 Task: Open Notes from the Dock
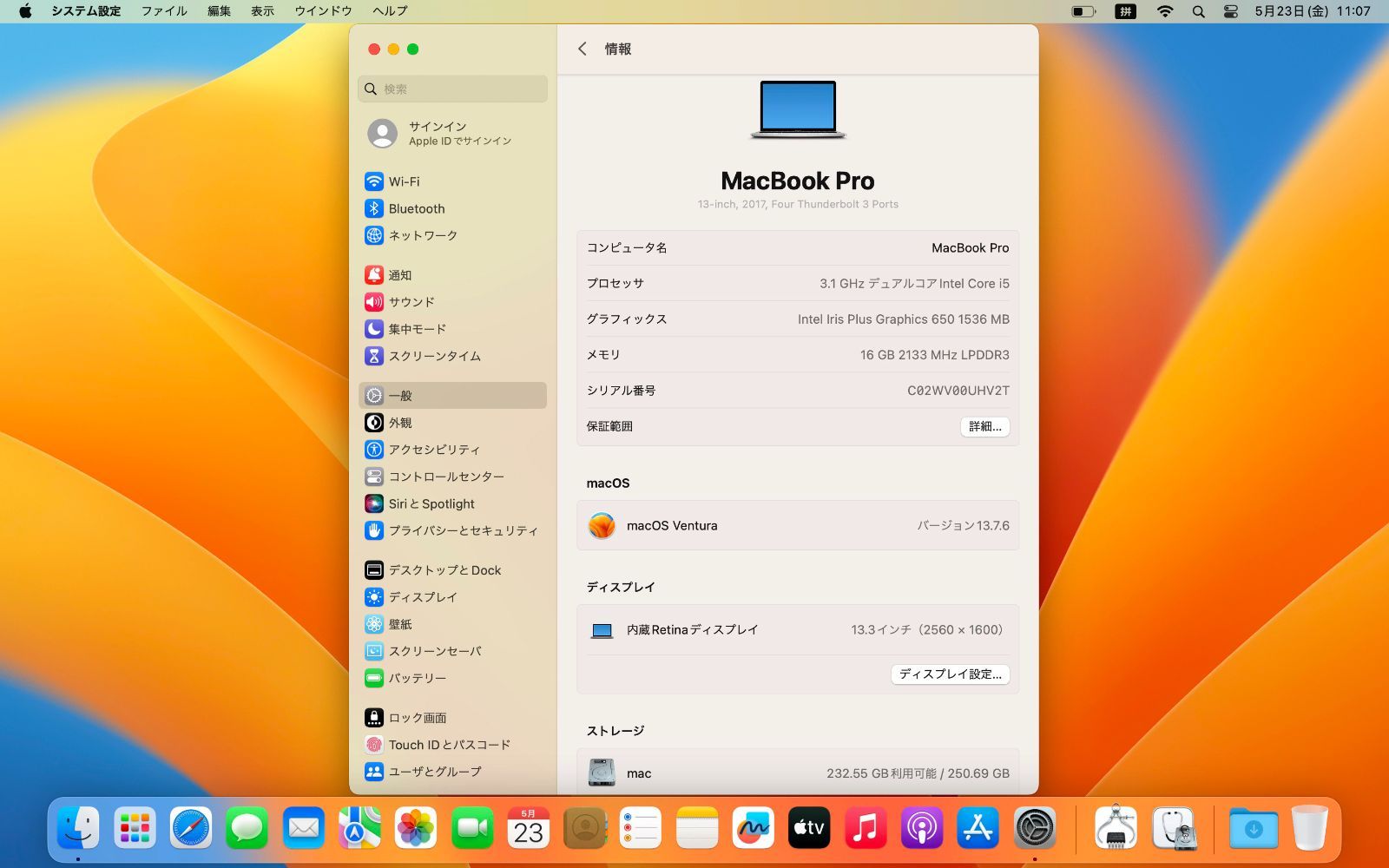tap(697, 828)
